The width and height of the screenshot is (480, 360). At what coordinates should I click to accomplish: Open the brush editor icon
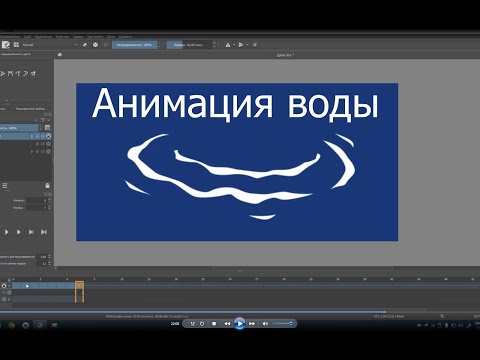(x=6, y=45)
